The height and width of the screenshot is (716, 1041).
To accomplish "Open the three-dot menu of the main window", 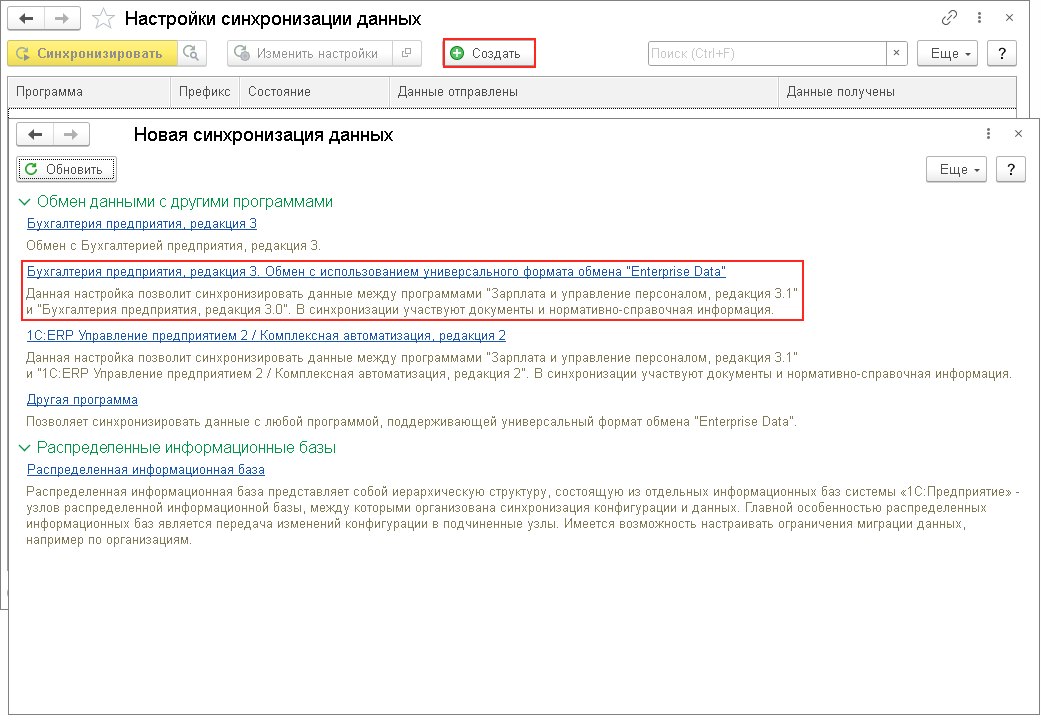I will (x=984, y=19).
